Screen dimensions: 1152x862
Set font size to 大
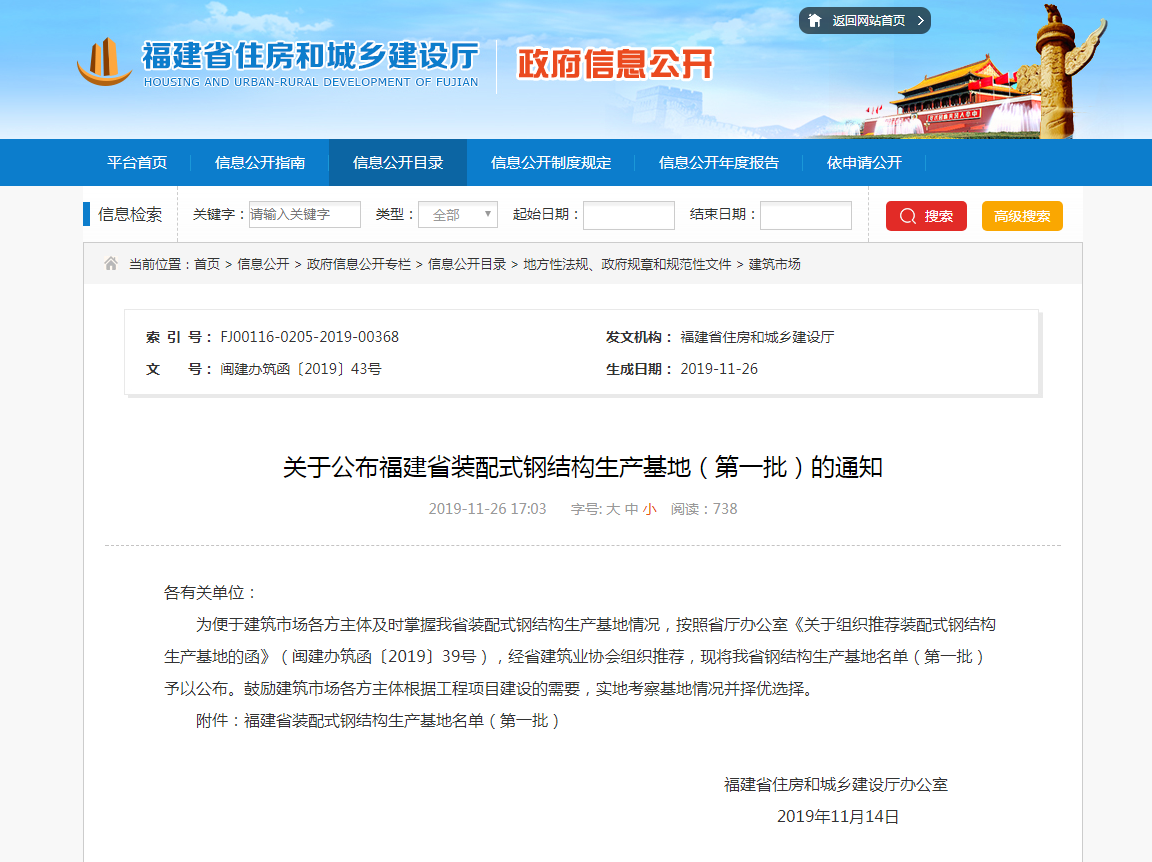pos(613,509)
